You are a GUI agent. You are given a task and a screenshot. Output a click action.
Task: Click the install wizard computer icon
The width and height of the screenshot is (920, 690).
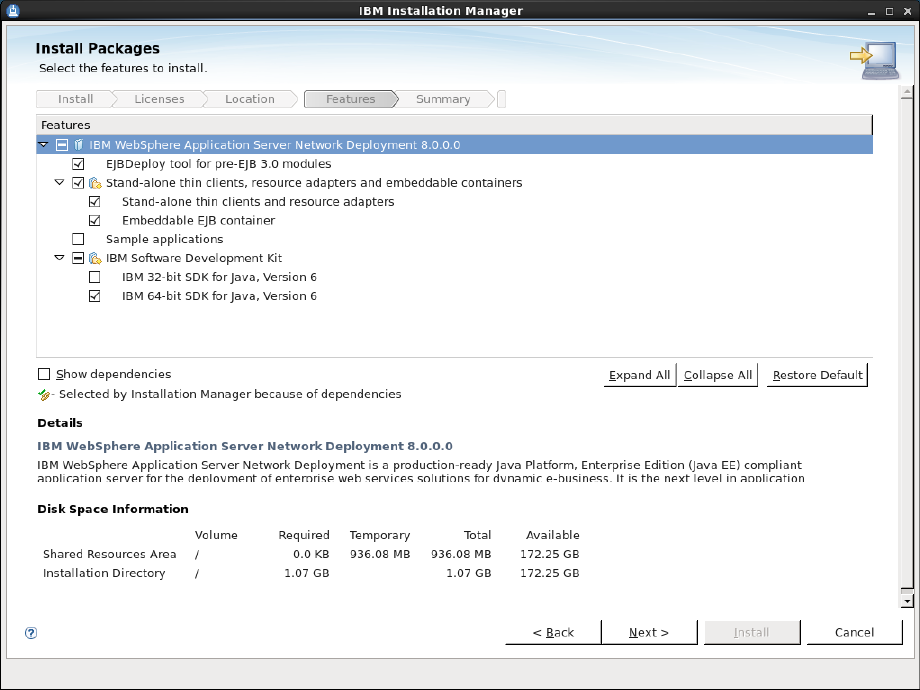[874, 59]
